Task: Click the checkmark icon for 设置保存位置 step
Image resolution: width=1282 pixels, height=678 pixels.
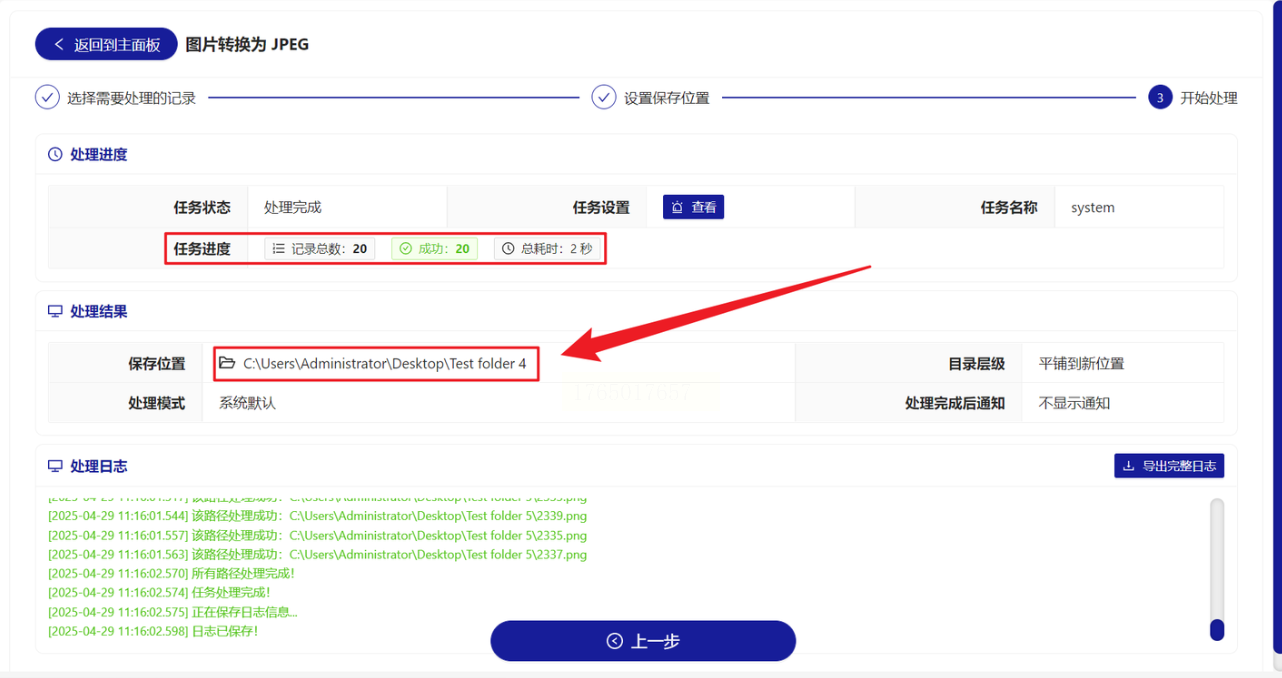Action: [603, 97]
